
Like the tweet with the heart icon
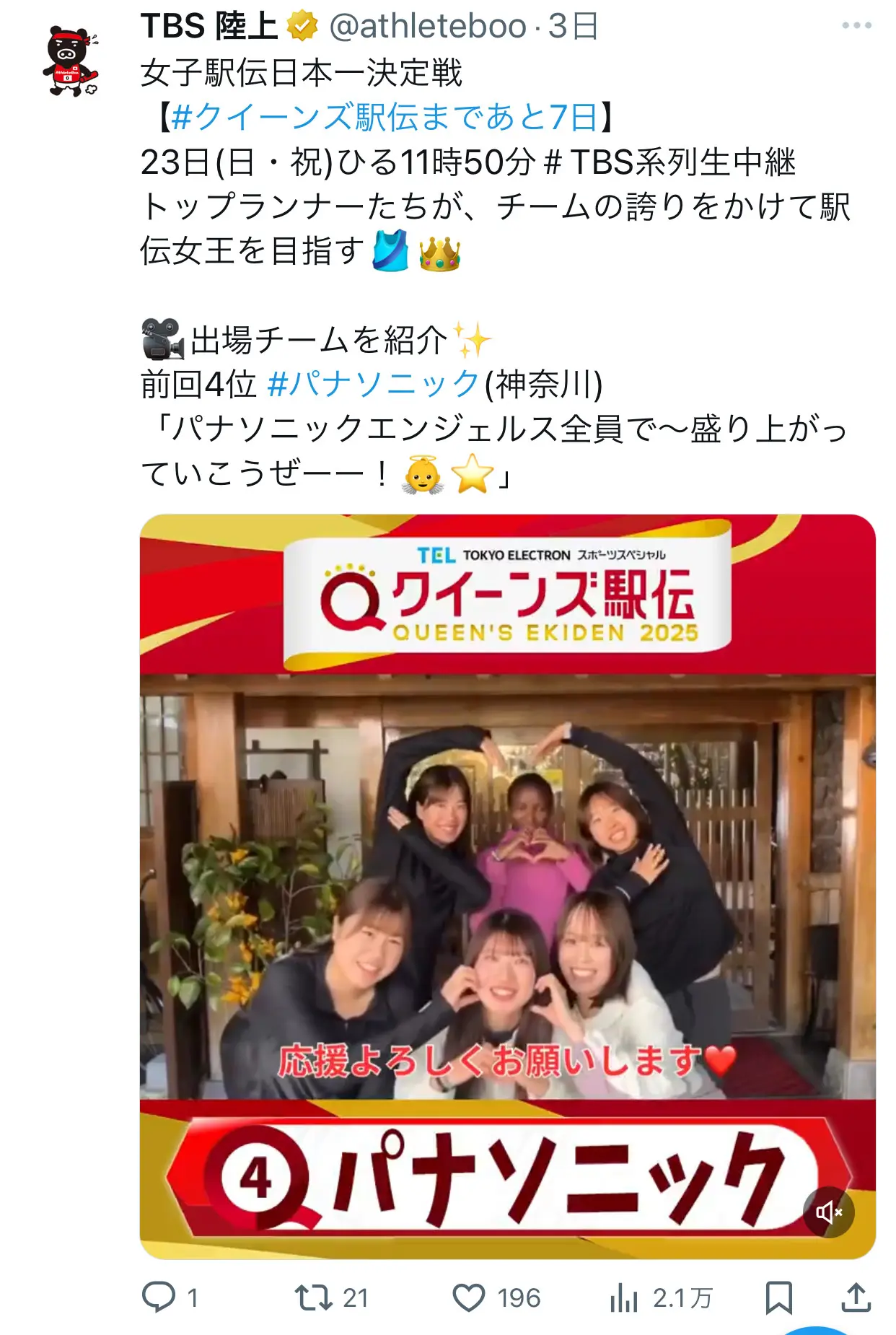point(469,1298)
